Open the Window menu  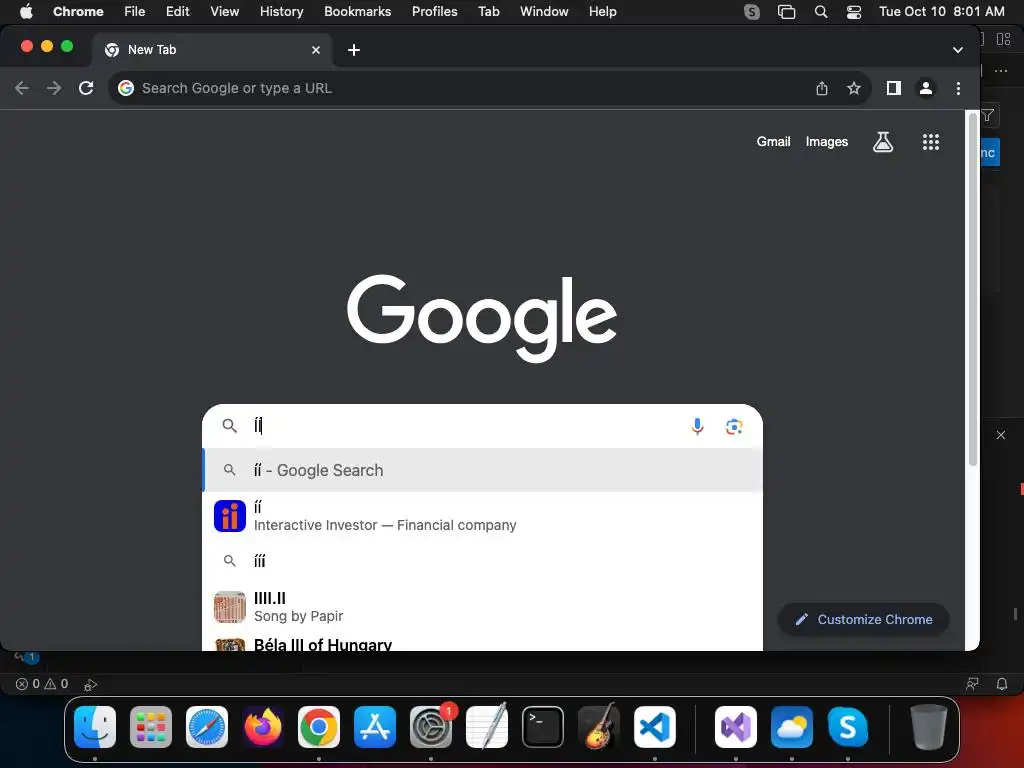click(x=544, y=12)
